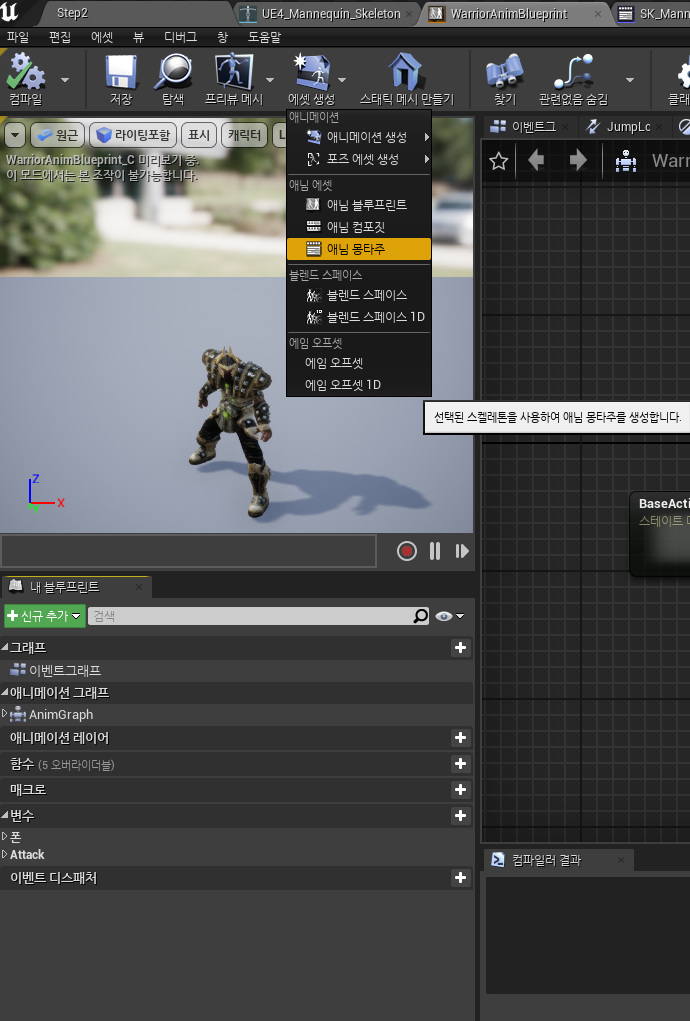The image size is (690, 1021).
Task: Expand the AnimGraph tree item
Action: [5, 714]
